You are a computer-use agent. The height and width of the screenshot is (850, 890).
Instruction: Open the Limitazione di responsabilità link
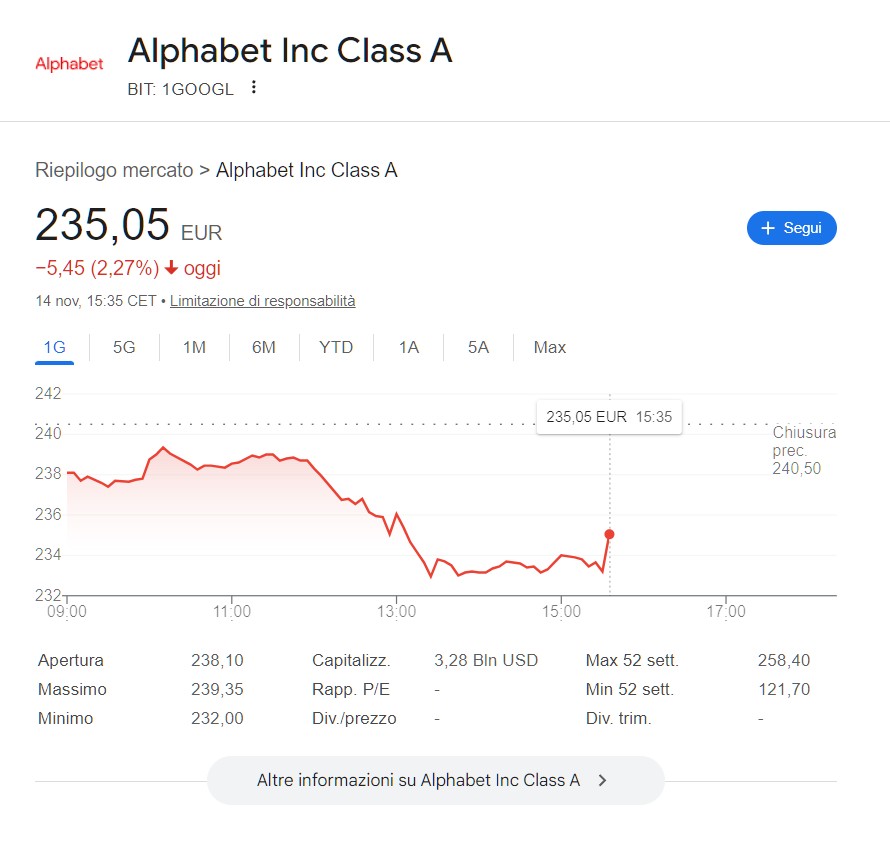click(x=262, y=301)
